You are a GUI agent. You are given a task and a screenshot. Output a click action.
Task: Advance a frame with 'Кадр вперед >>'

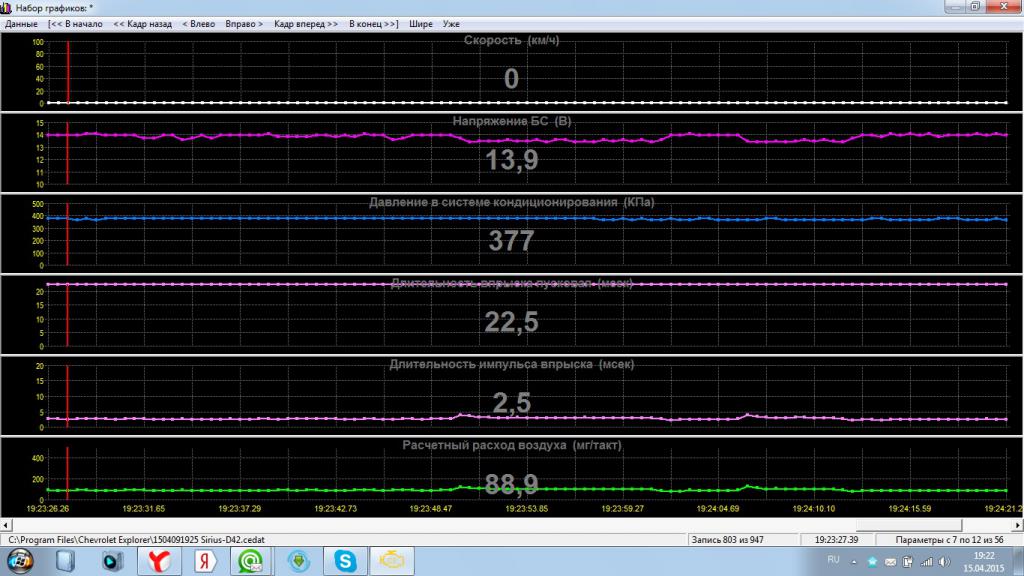(x=306, y=24)
